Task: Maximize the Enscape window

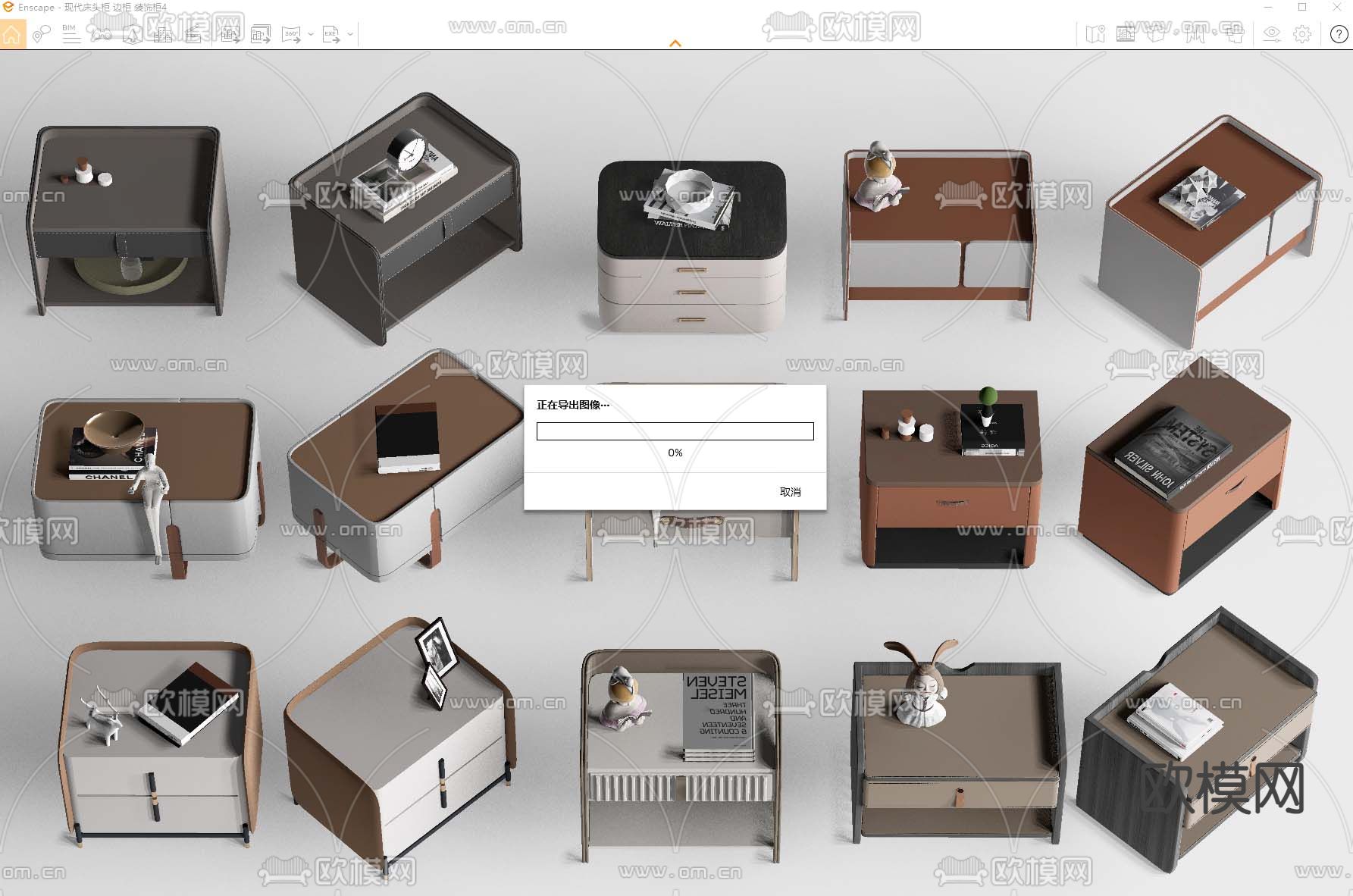Action: point(1302,7)
